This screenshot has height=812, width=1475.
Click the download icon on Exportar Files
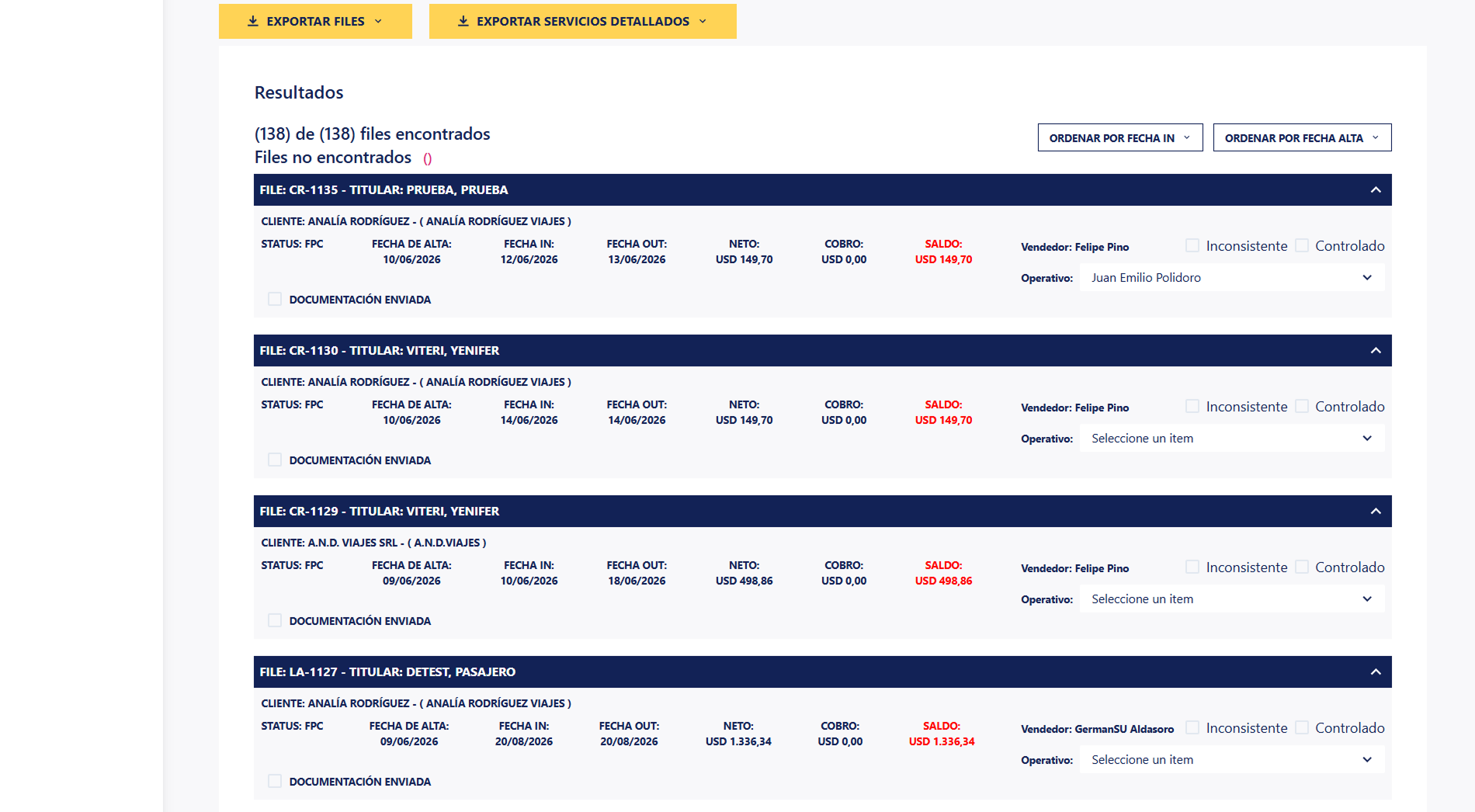click(x=252, y=21)
